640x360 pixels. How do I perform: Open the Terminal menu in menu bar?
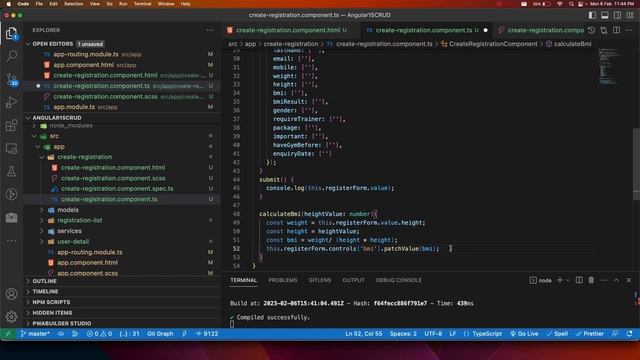142,4
